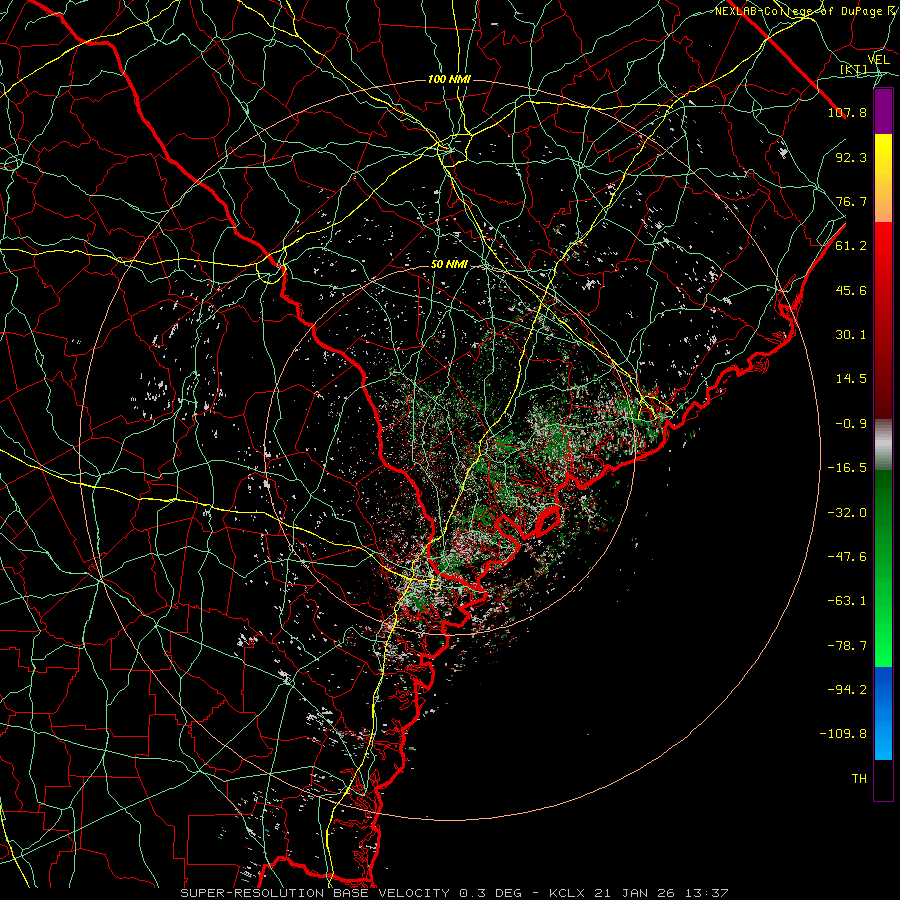This screenshot has width=900, height=900.
Task: Click the 107.8 velocity scale value
Action: pos(847,112)
